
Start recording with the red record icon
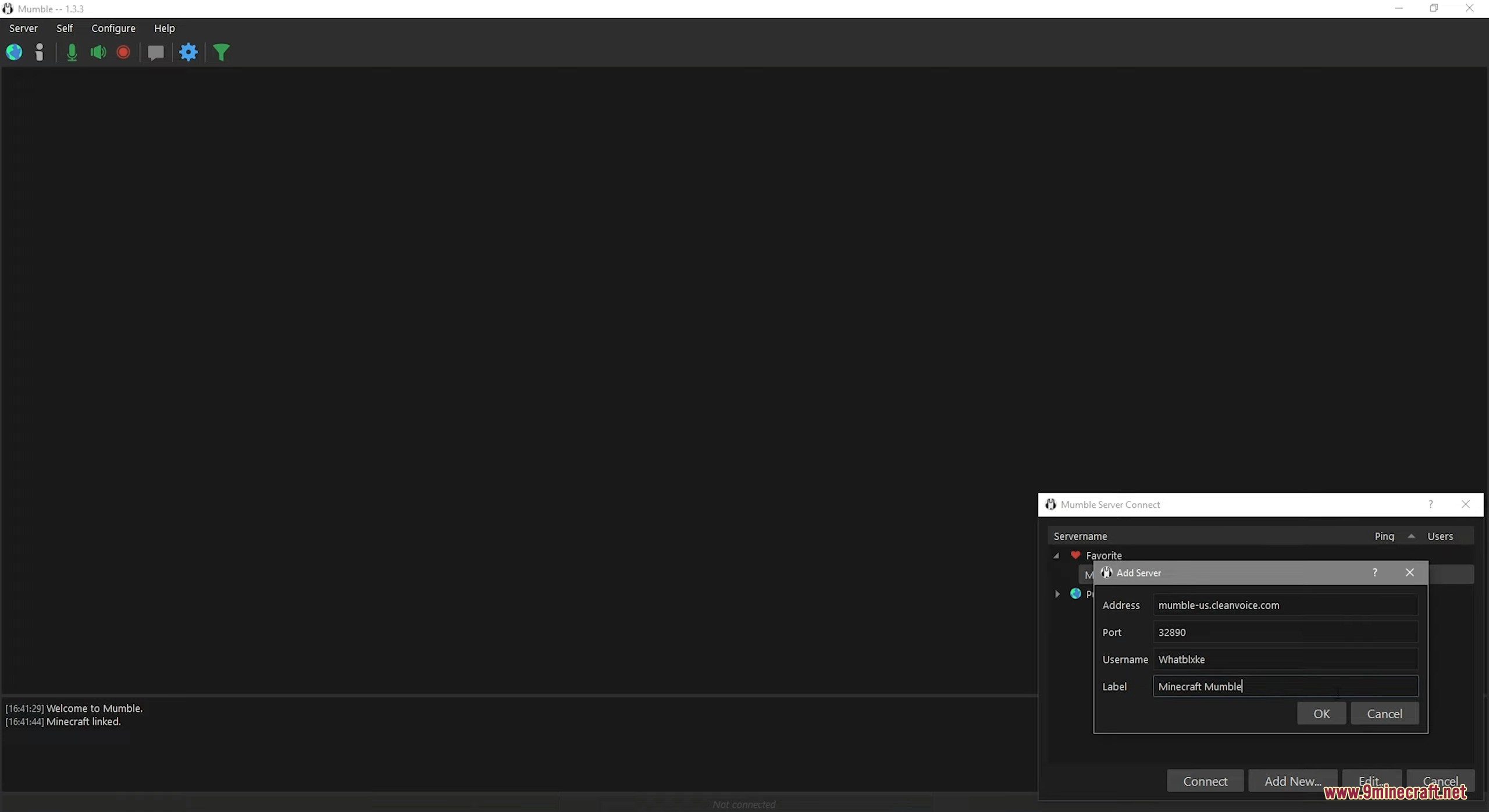(123, 52)
